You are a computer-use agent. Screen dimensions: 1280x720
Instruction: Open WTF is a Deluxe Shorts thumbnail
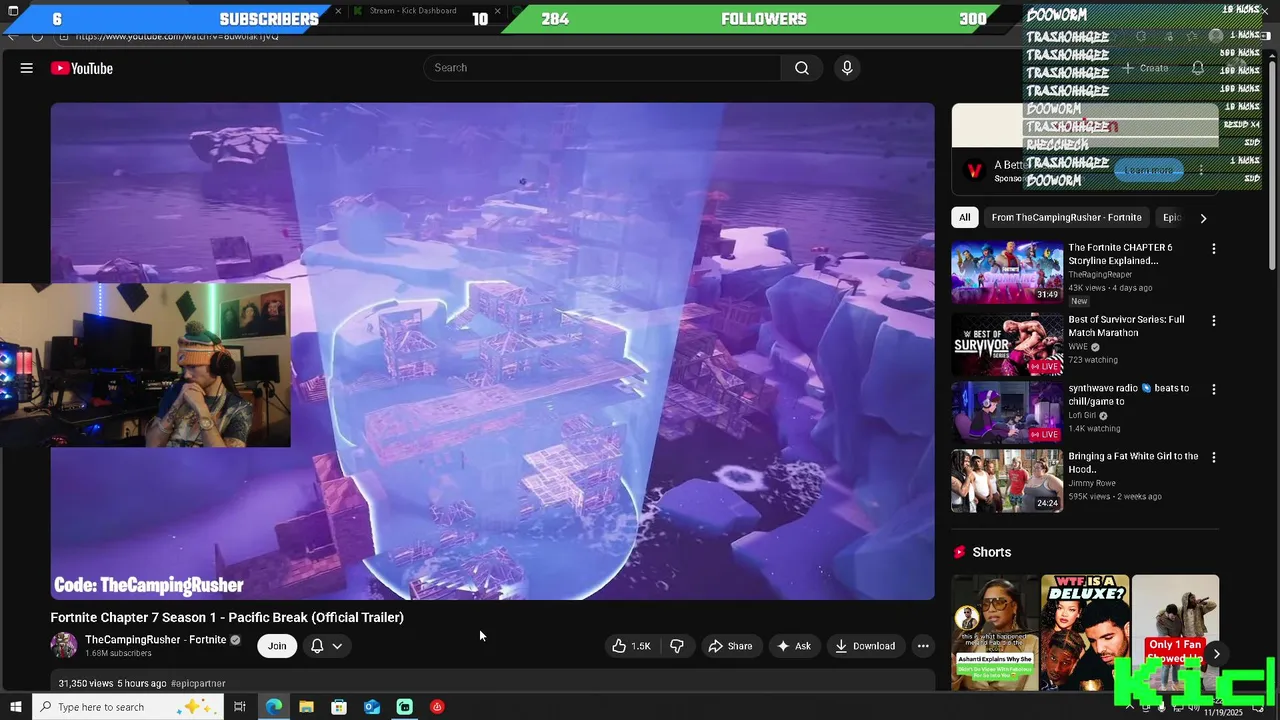1085,632
